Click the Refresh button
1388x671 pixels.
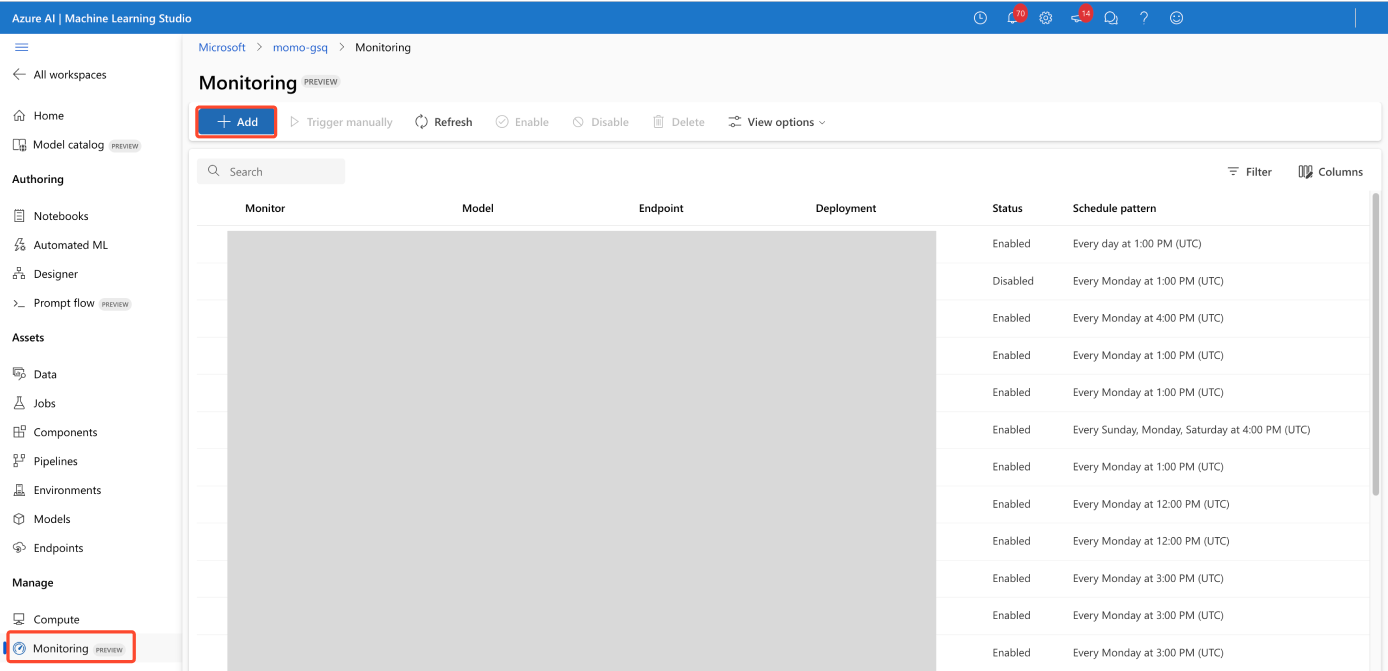point(443,122)
